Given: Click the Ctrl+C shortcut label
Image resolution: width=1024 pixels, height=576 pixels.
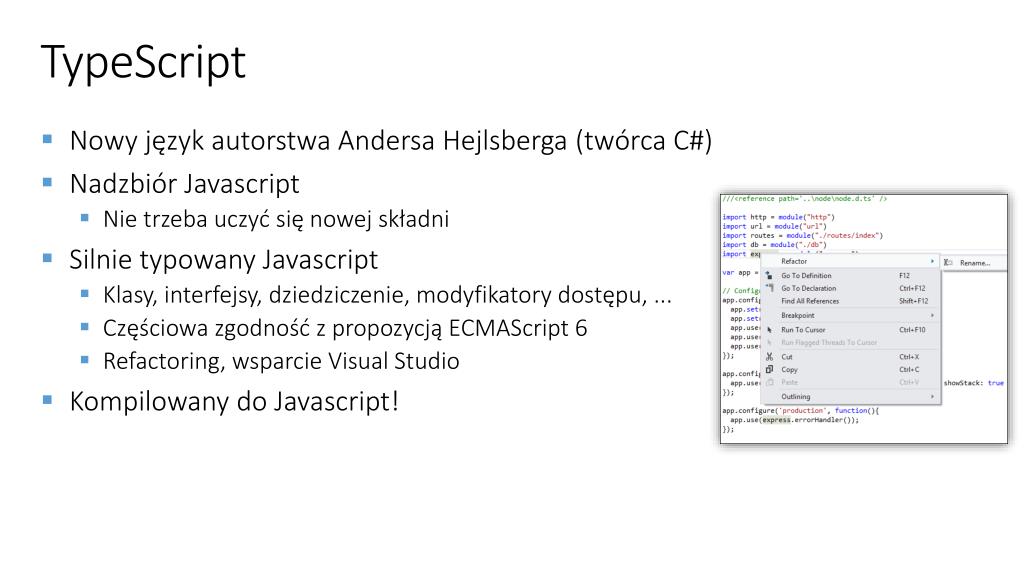Looking at the screenshot, I should [909, 370].
